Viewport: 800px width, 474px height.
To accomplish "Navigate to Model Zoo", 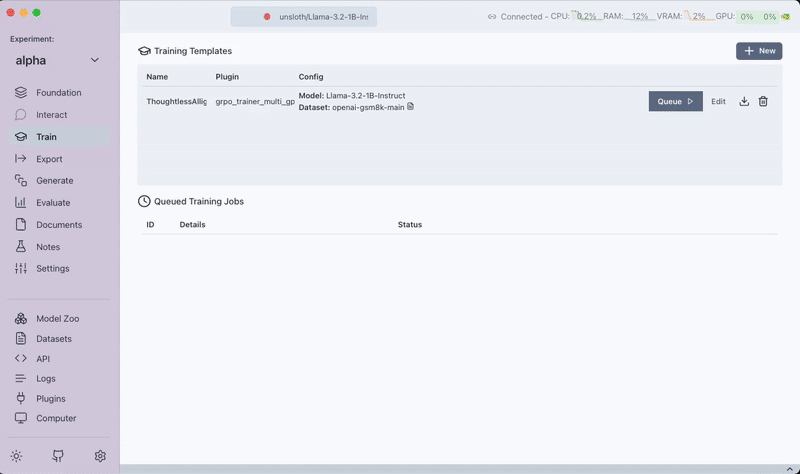I will click(x=57, y=319).
